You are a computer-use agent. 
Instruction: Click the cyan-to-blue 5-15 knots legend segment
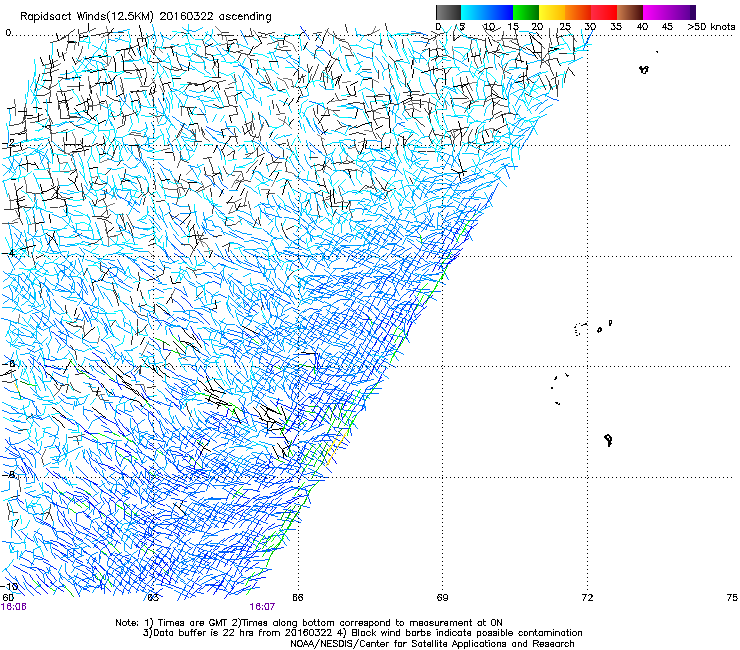(487, 12)
